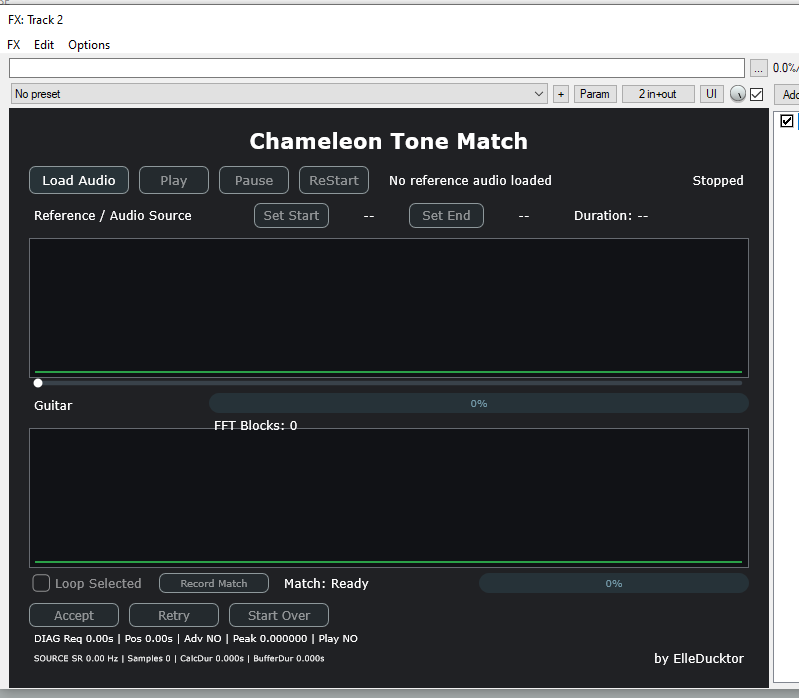Image resolution: width=799 pixels, height=698 pixels.
Task: Click the plus button beside preset list
Action: point(561,94)
